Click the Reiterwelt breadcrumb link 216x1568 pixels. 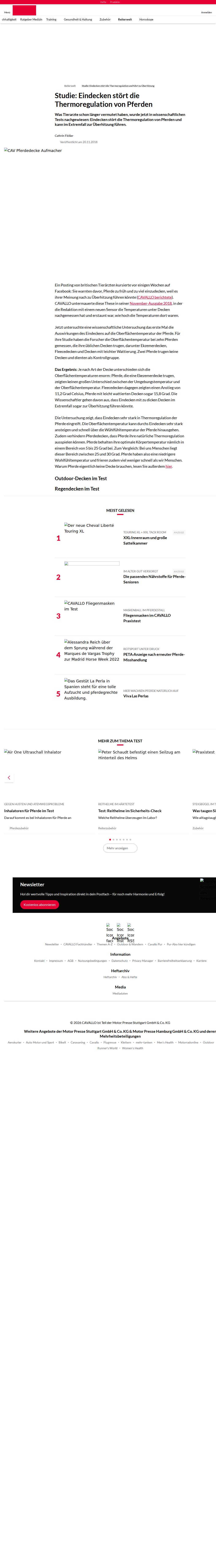click(70, 86)
